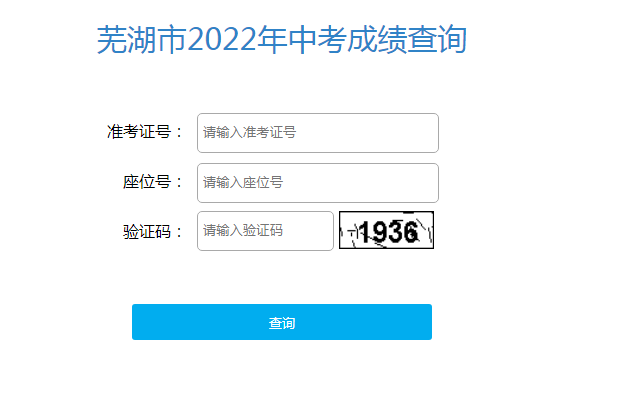Focus the 座位号 input field
The width and height of the screenshot is (621, 410).
coord(318,183)
